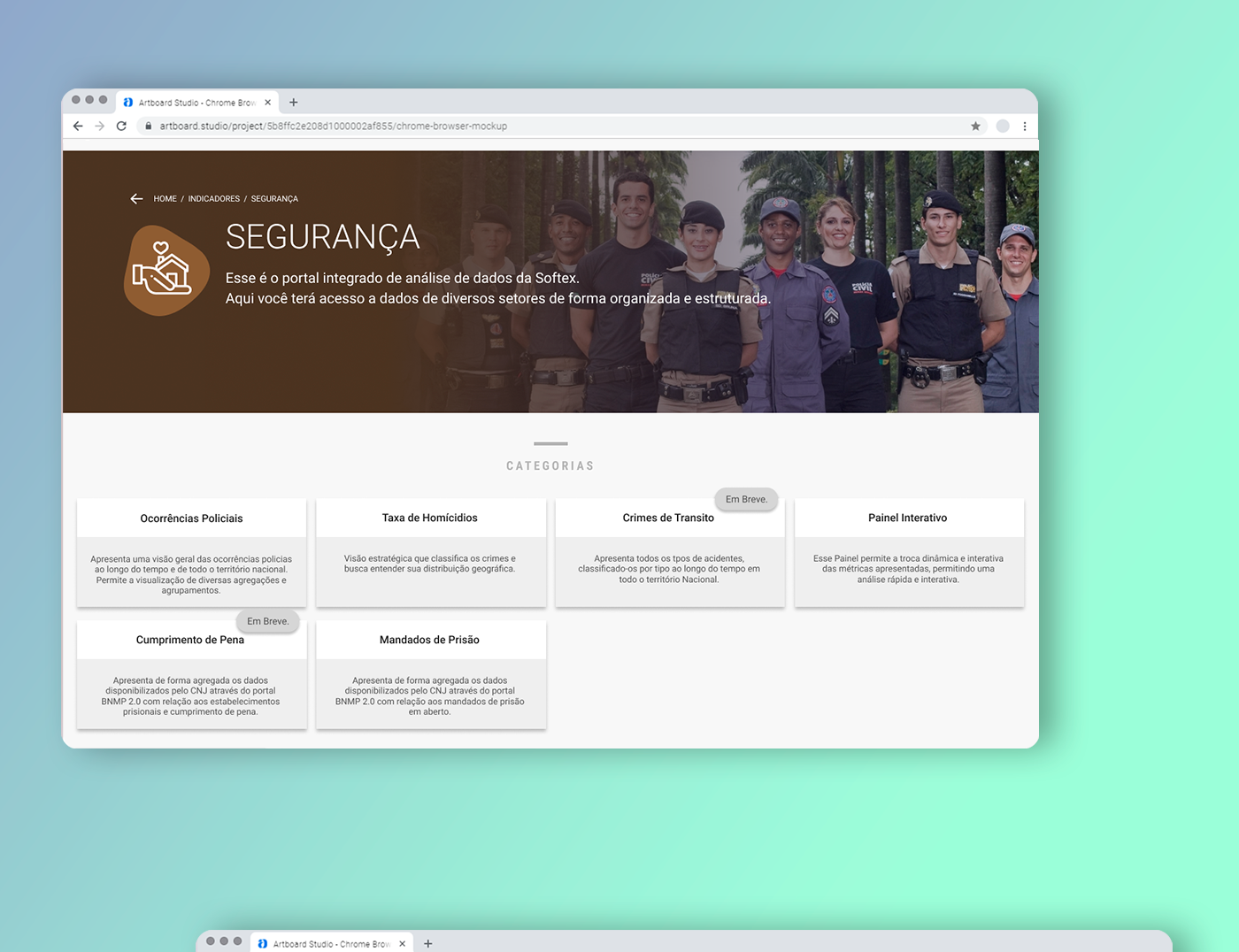Open the Ocorrências Policiais card
This screenshot has height=952, width=1239.
pyautogui.click(x=191, y=553)
